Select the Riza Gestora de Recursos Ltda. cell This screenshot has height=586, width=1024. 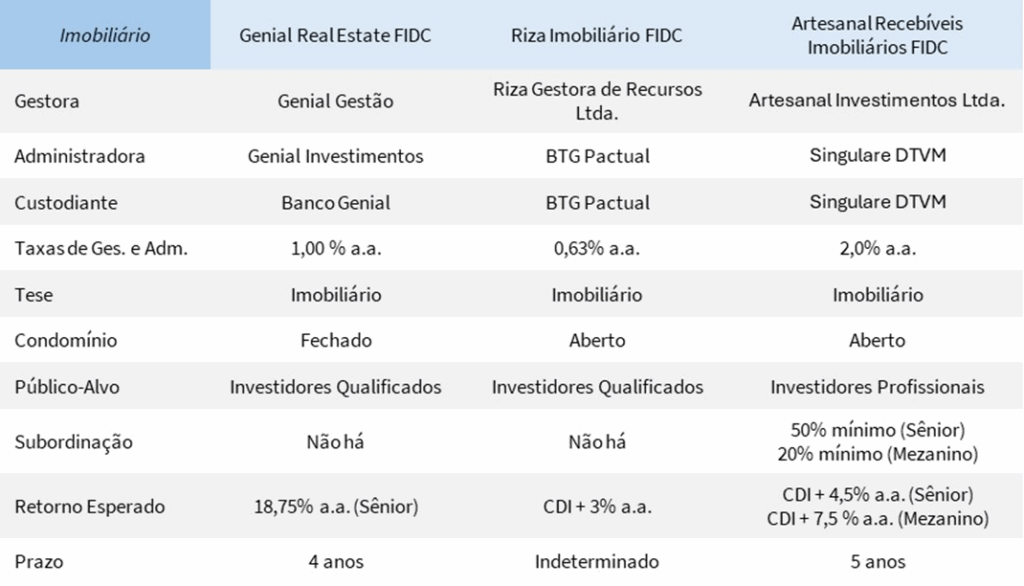point(597,101)
